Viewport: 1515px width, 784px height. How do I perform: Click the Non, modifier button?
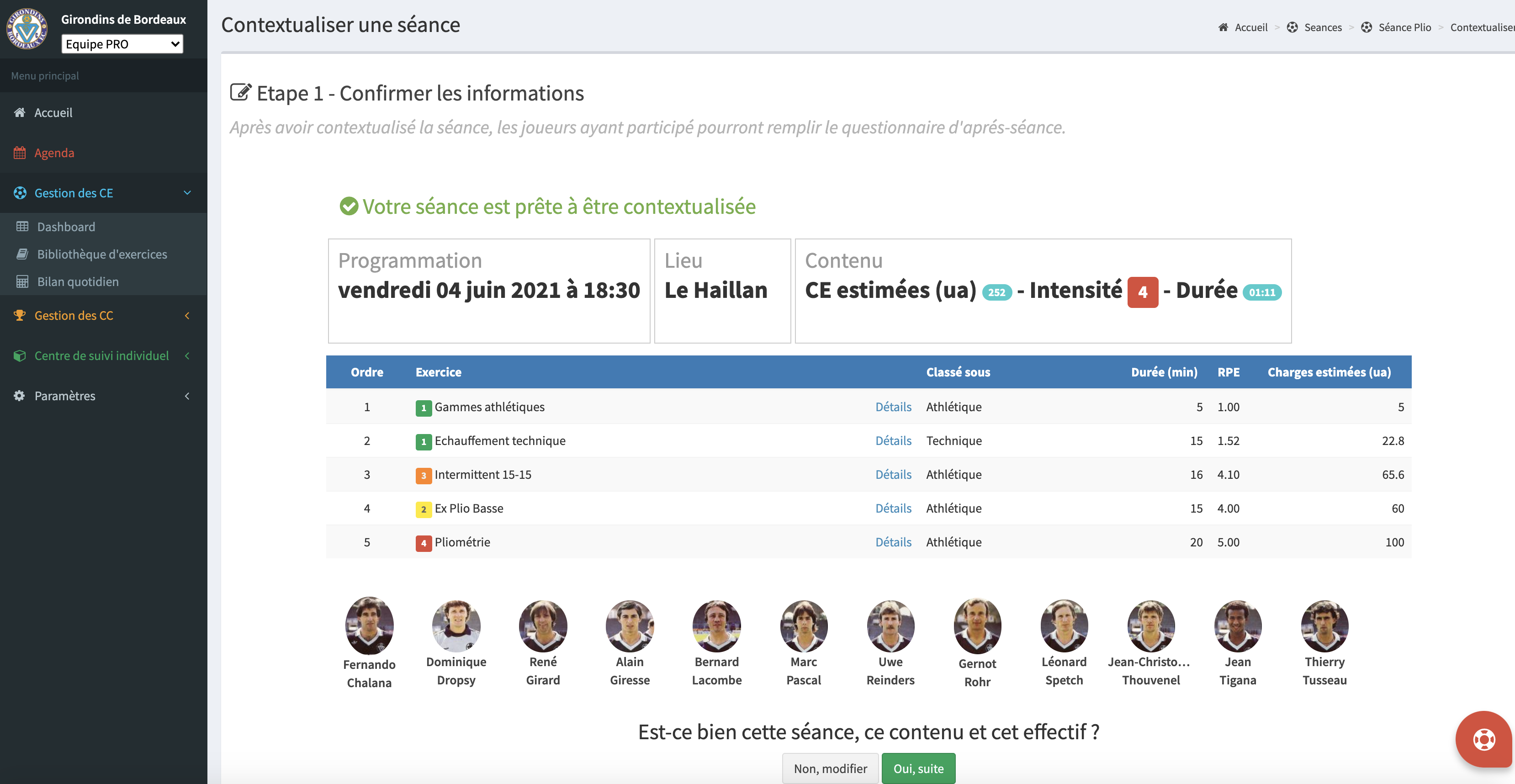click(x=831, y=768)
